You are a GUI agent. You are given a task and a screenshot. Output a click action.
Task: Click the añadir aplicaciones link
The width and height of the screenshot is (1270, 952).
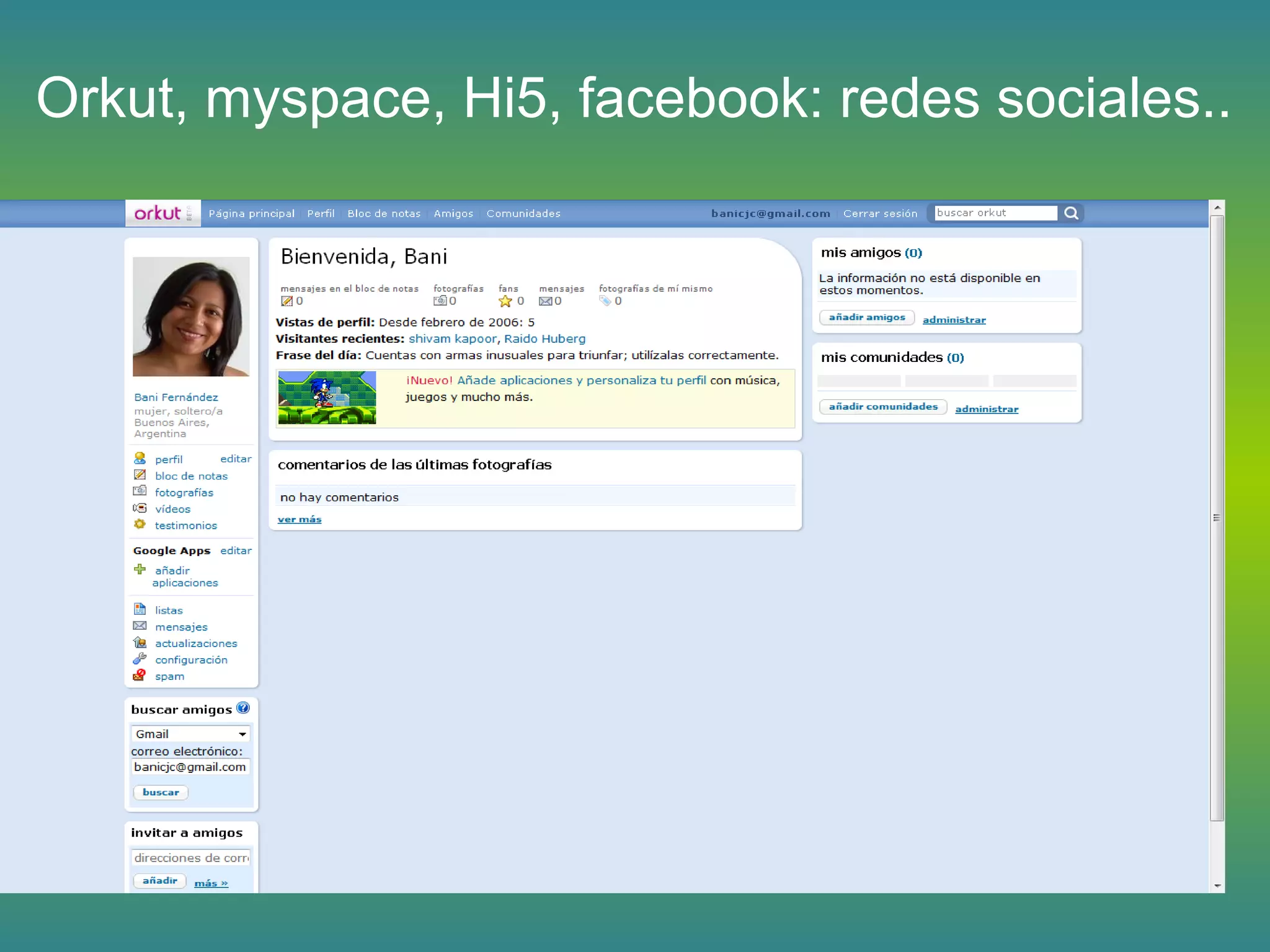[185, 576]
